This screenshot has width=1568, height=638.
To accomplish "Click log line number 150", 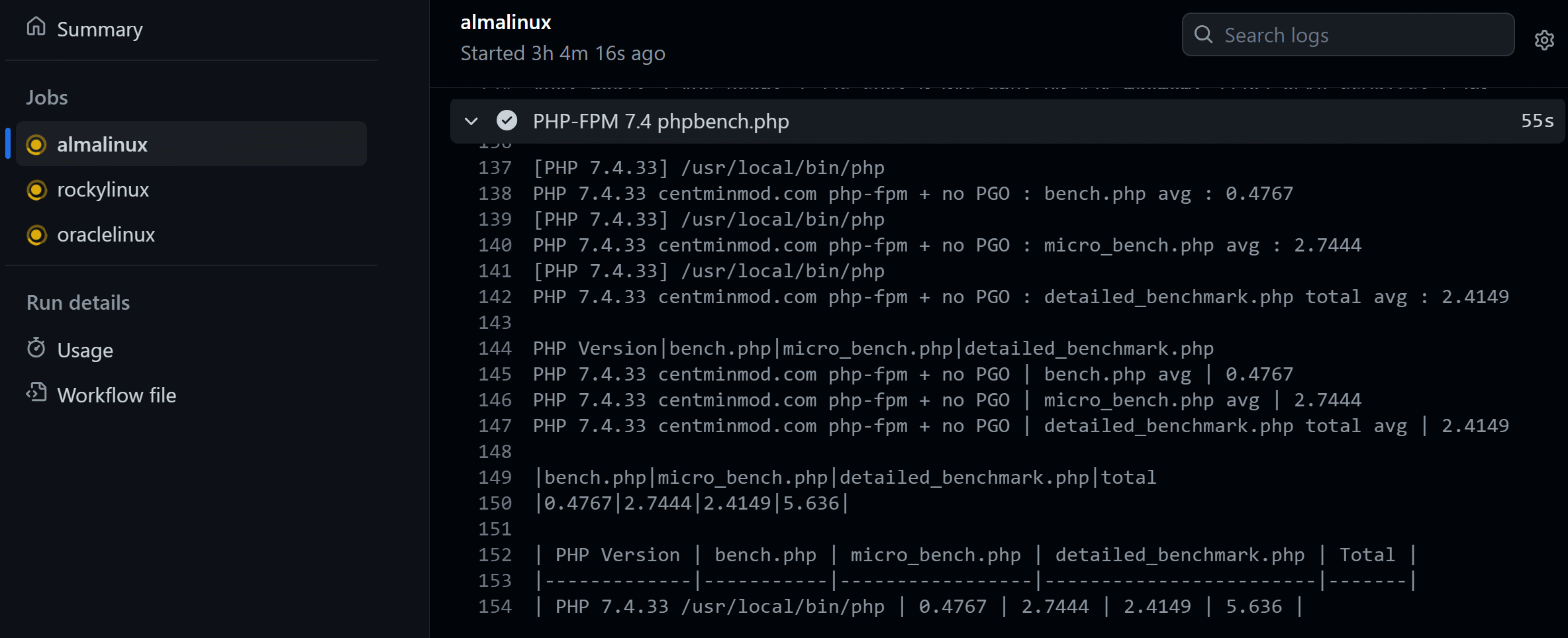I will coord(495,503).
